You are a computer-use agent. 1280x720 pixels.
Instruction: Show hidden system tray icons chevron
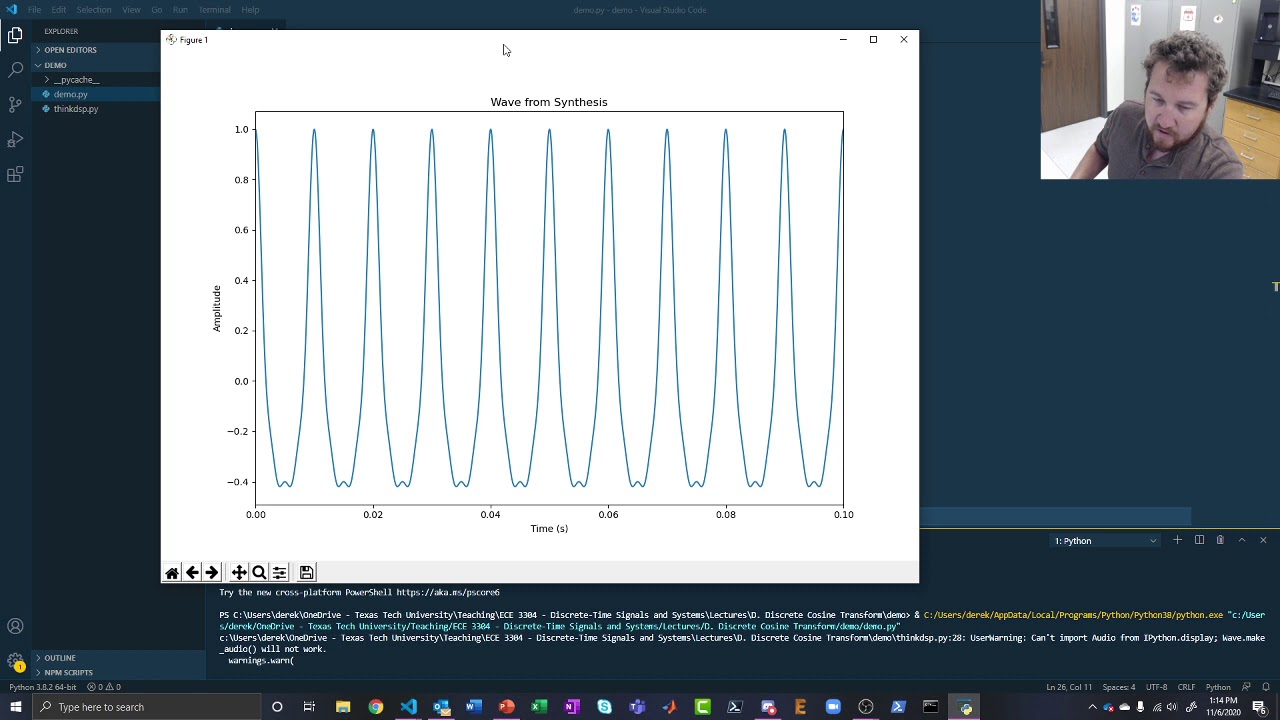[1092, 707]
